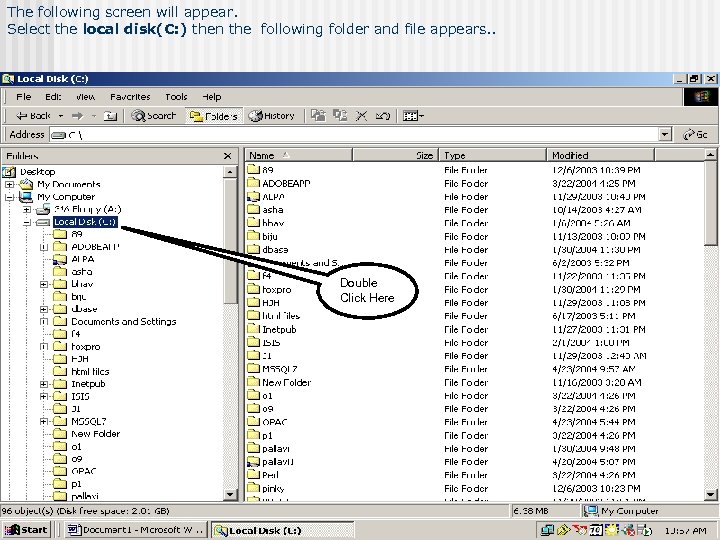The width and height of the screenshot is (720, 540).
Task: Expand the Inetpub folder in tree
Action: 44,384
